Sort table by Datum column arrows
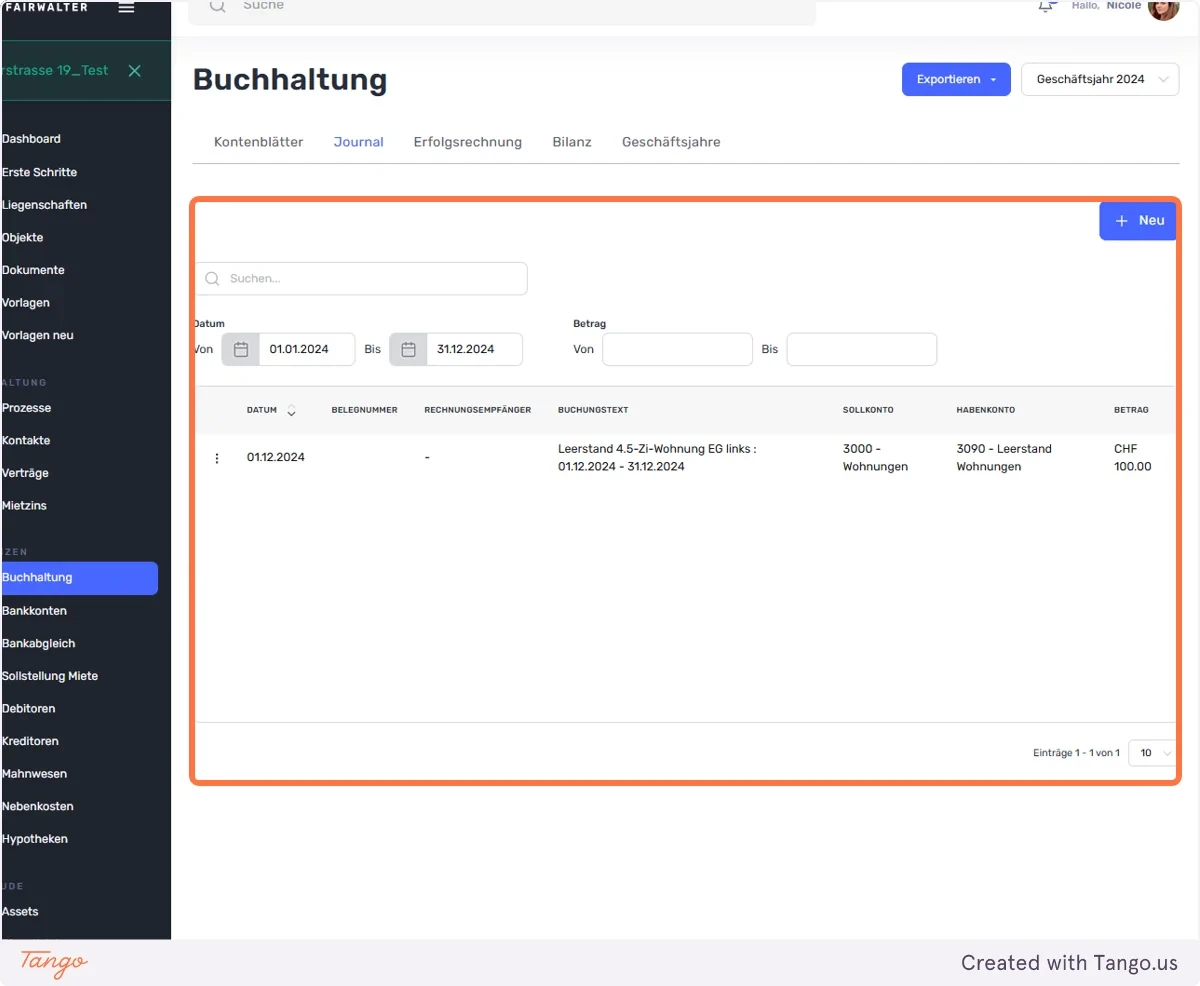Screen dimensions: 1200x986 (291, 410)
